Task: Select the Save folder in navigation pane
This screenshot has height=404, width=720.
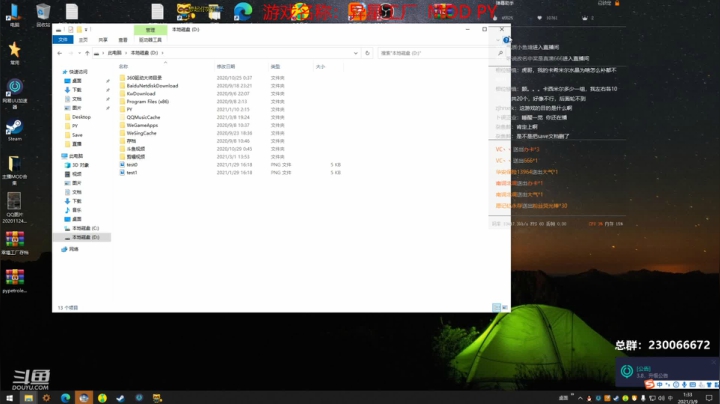Action: 77,135
